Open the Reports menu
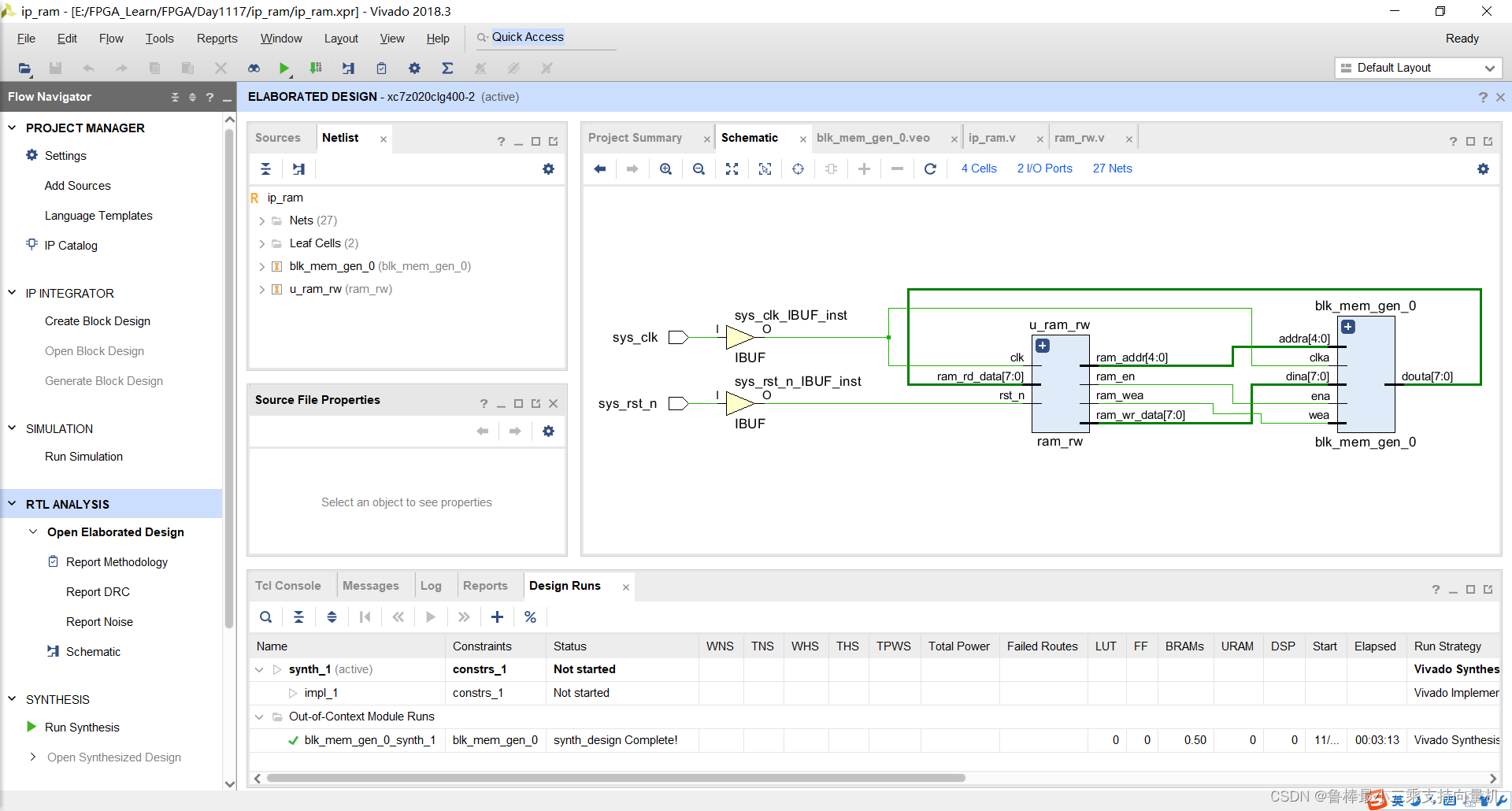 (217, 39)
